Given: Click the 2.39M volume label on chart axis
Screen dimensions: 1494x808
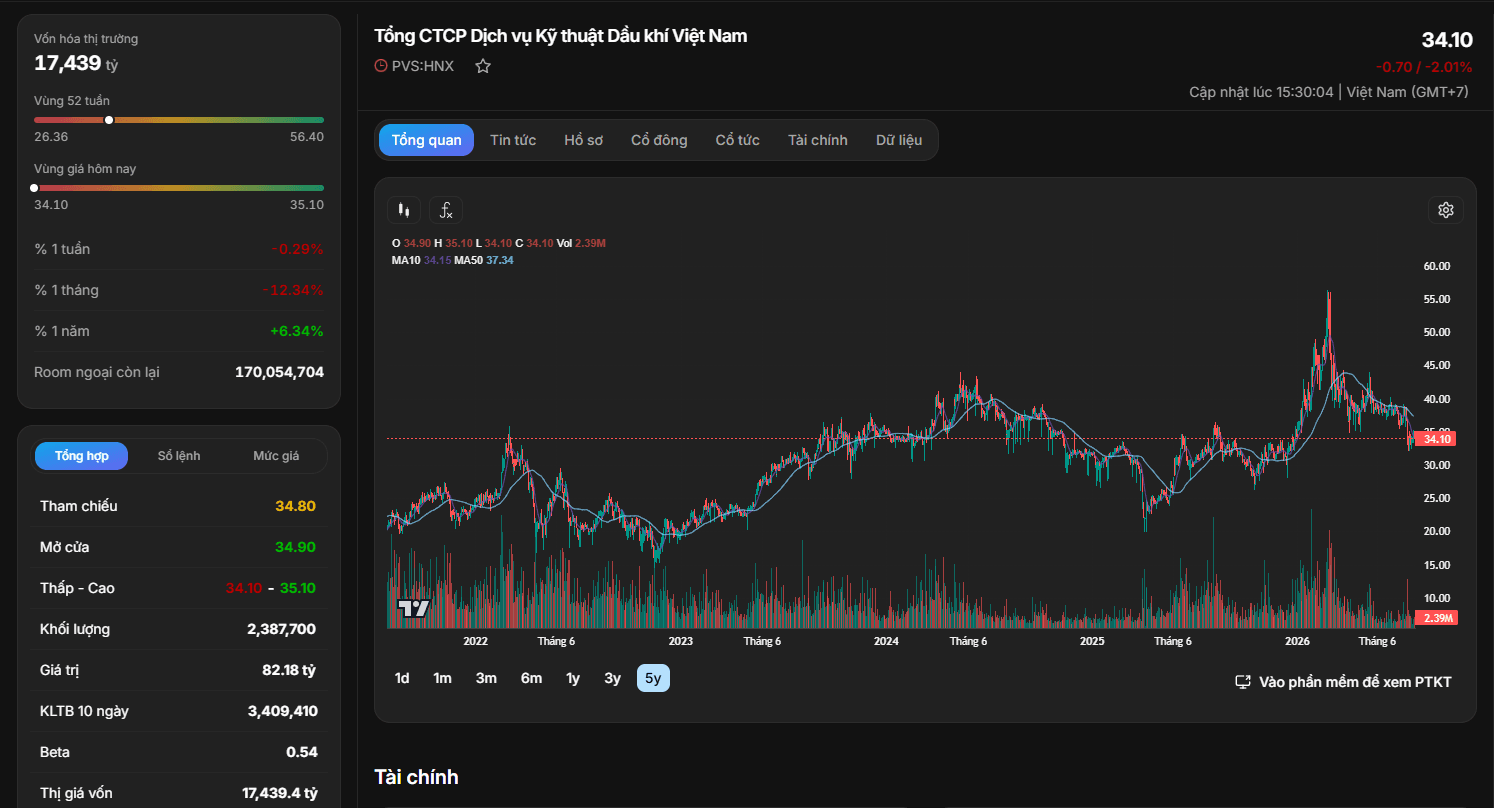Looking at the screenshot, I should click(x=1437, y=617).
